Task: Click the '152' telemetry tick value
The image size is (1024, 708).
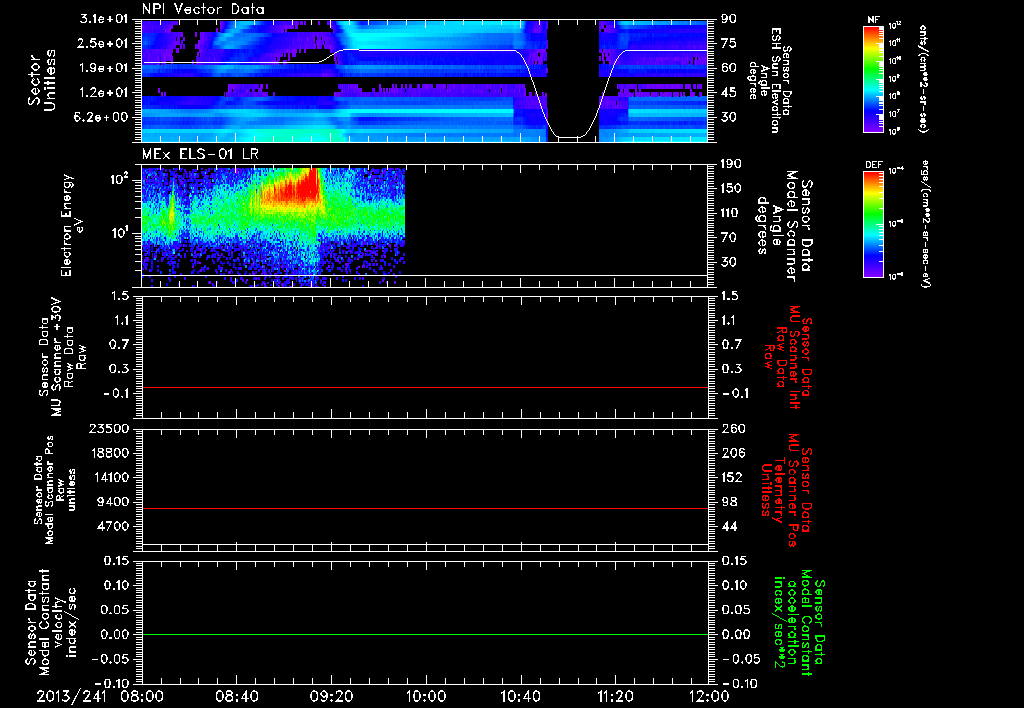Action: pyautogui.click(x=731, y=477)
